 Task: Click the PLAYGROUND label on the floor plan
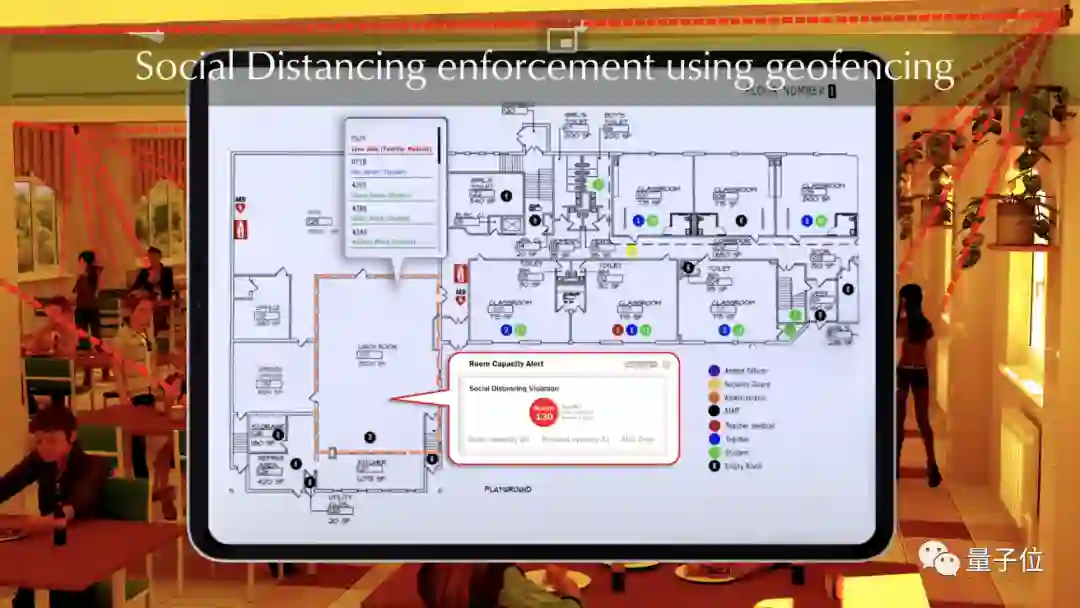click(x=508, y=490)
